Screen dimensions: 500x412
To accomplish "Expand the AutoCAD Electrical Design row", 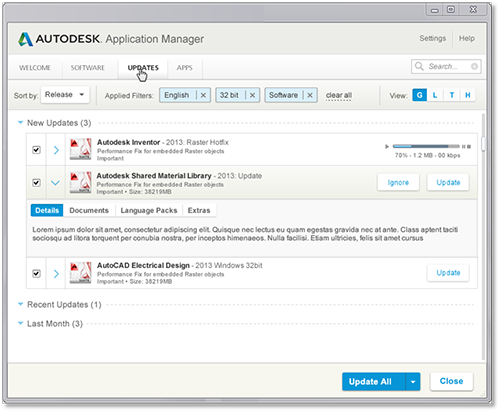I will 56,274.
